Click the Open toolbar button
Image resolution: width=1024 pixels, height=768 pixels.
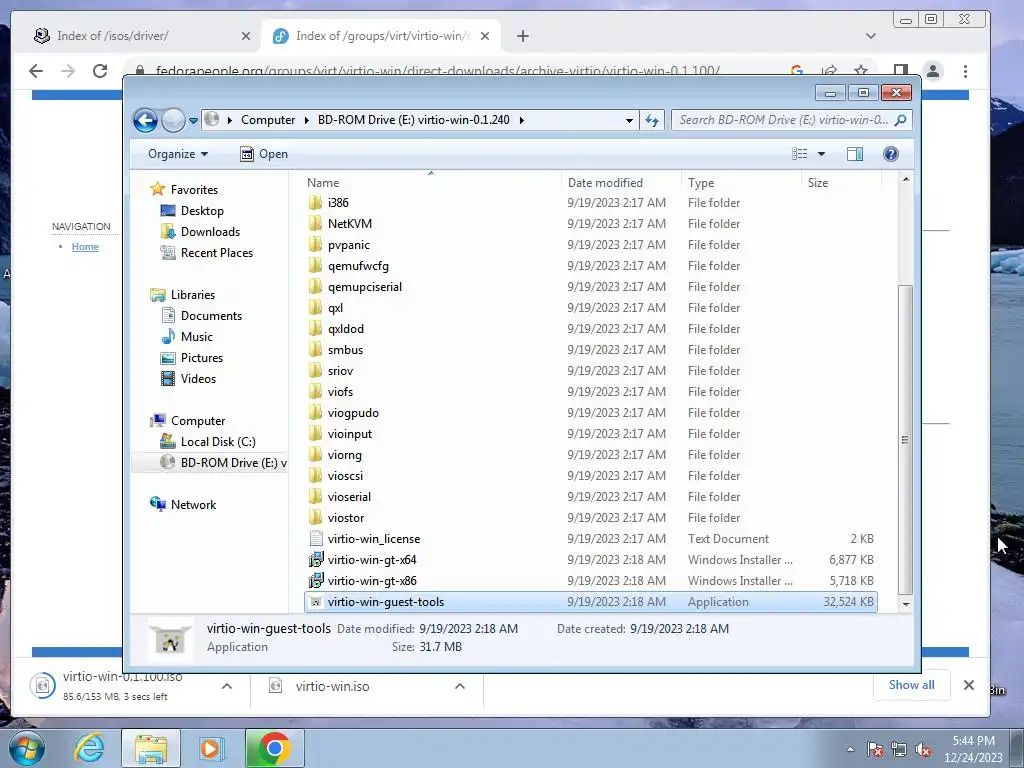click(264, 154)
